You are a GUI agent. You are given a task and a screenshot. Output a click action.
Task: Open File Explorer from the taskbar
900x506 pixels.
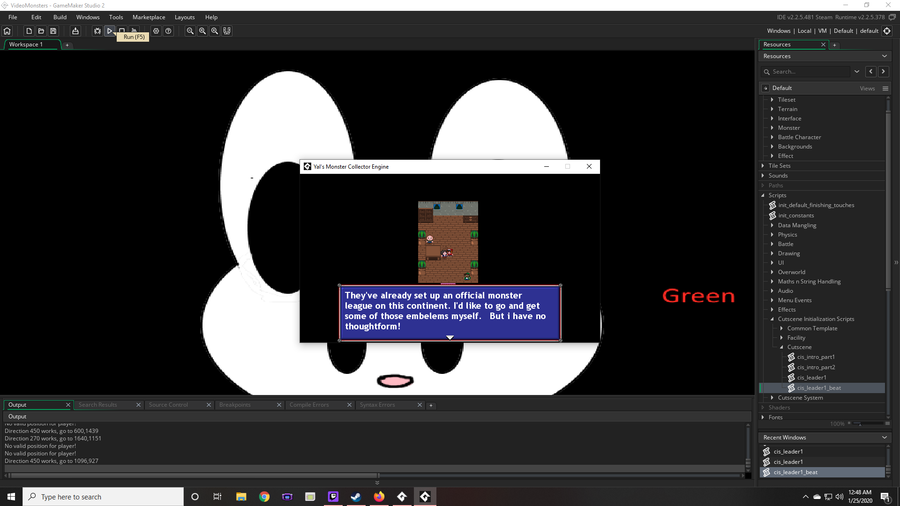[241, 497]
